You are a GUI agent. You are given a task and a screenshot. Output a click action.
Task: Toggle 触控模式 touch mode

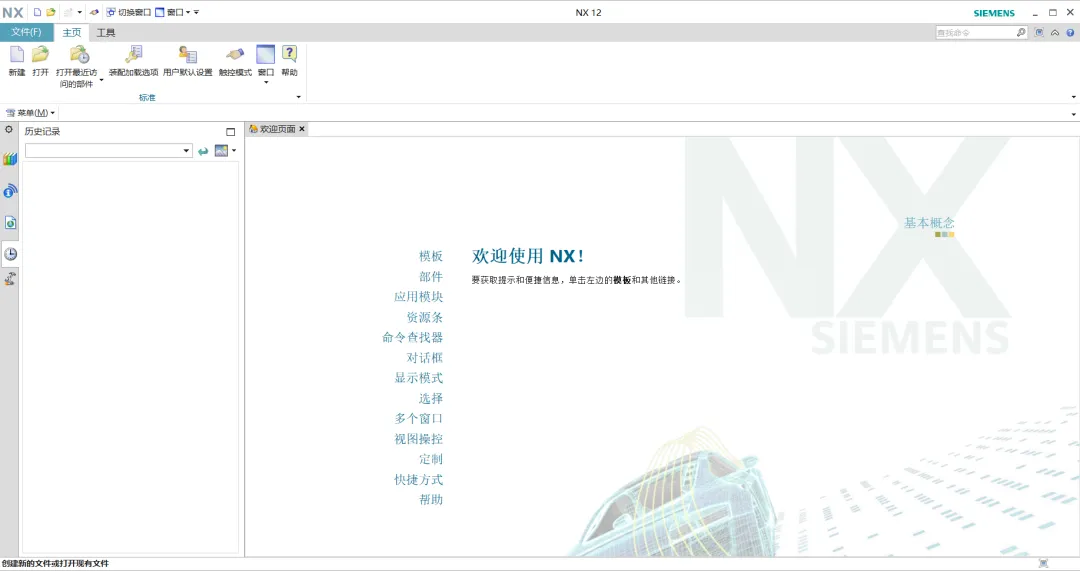tap(235, 61)
